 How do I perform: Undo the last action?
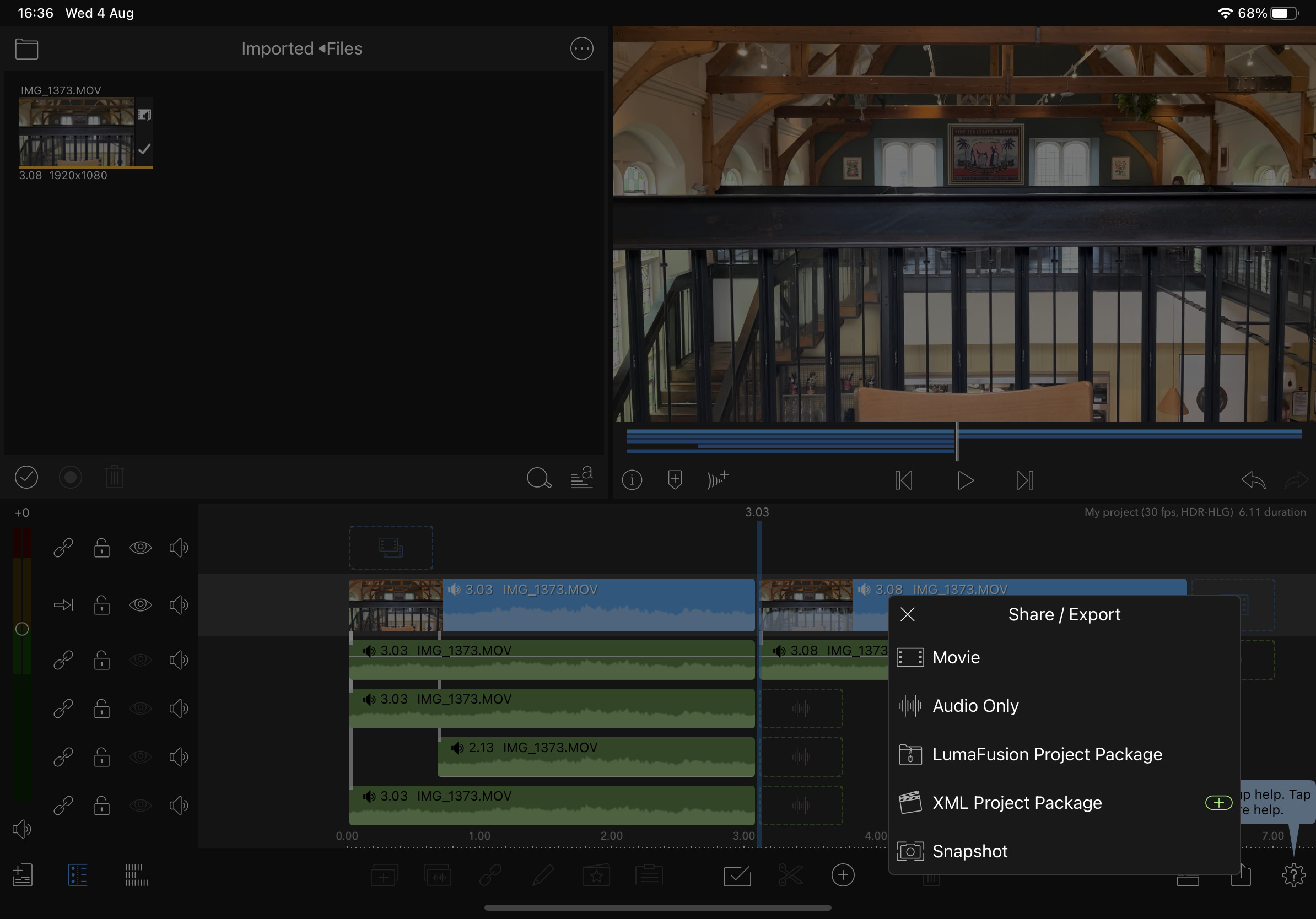click(x=1253, y=480)
